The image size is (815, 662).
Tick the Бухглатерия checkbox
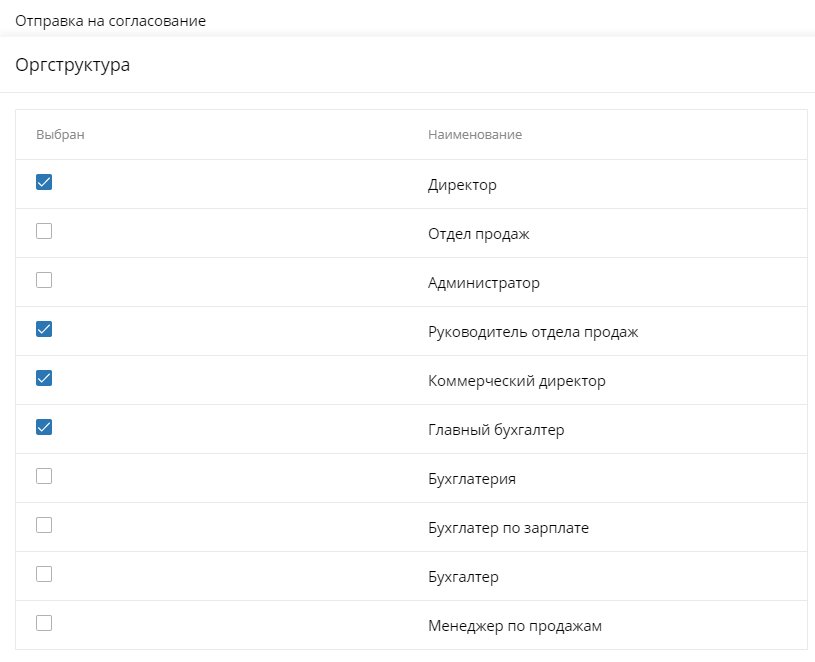[44, 476]
